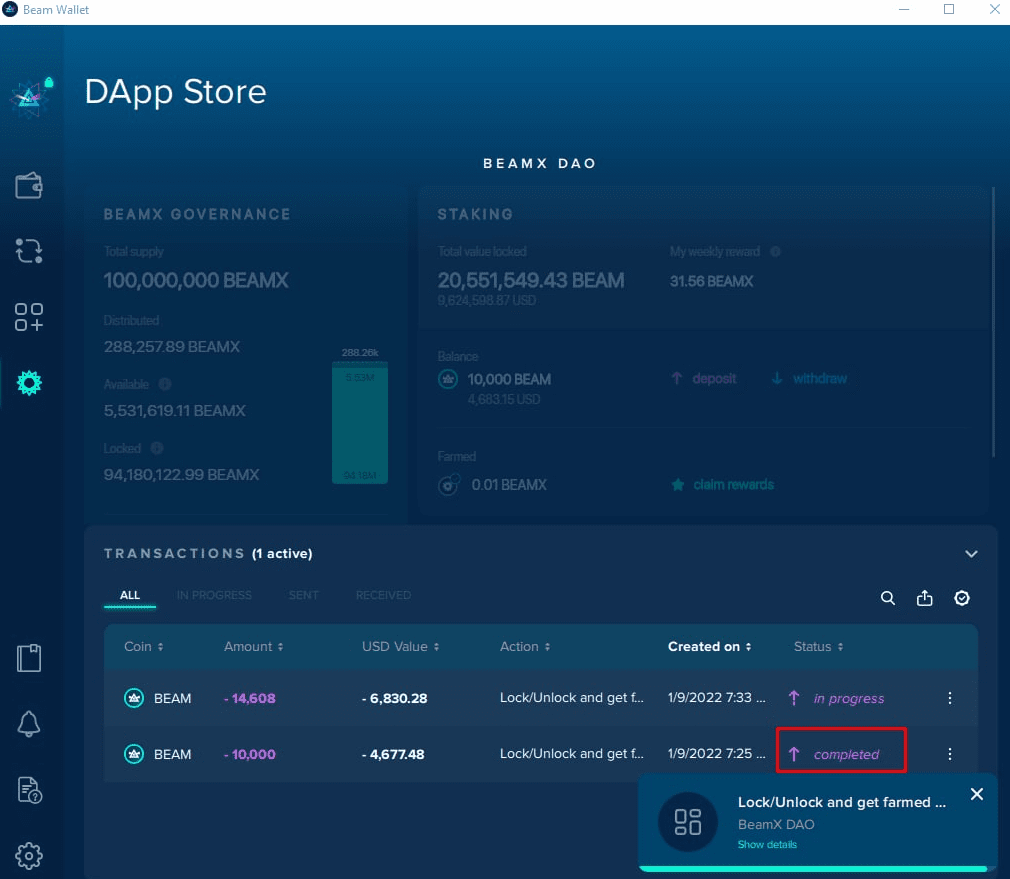
Task: Open Settings gear in sidebar
Action: click(29, 856)
